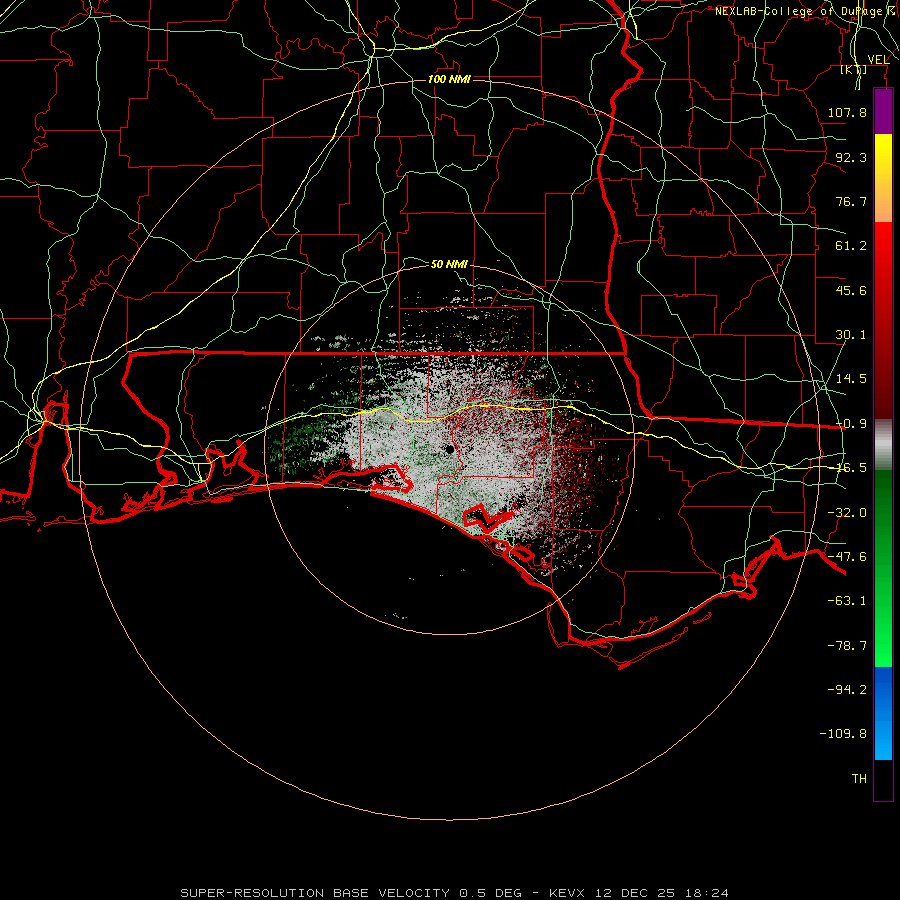Click the 45.6 velocity scale label
The width and height of the screenshot is (900, 900).
coord(851,290)
